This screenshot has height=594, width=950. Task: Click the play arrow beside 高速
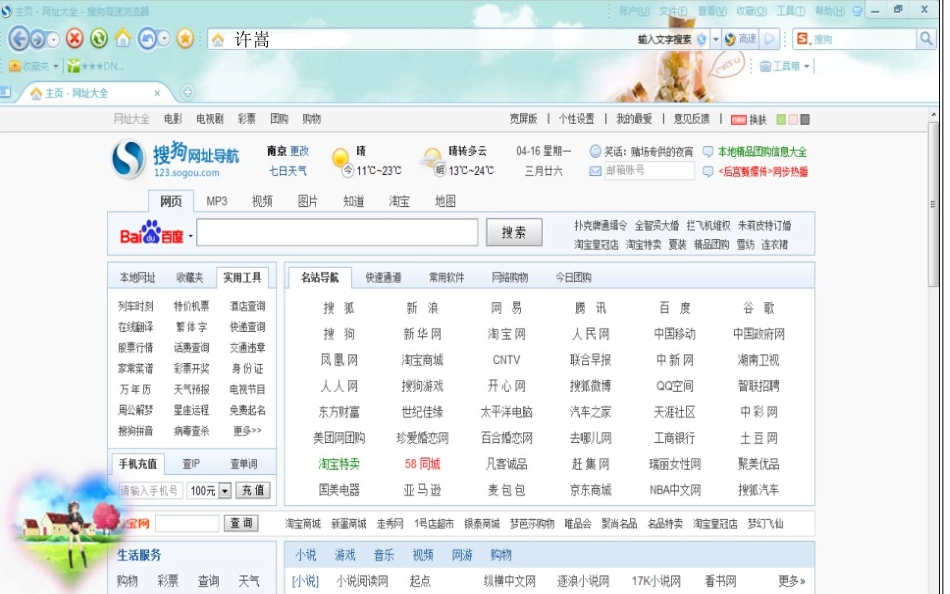coord(769,39)
